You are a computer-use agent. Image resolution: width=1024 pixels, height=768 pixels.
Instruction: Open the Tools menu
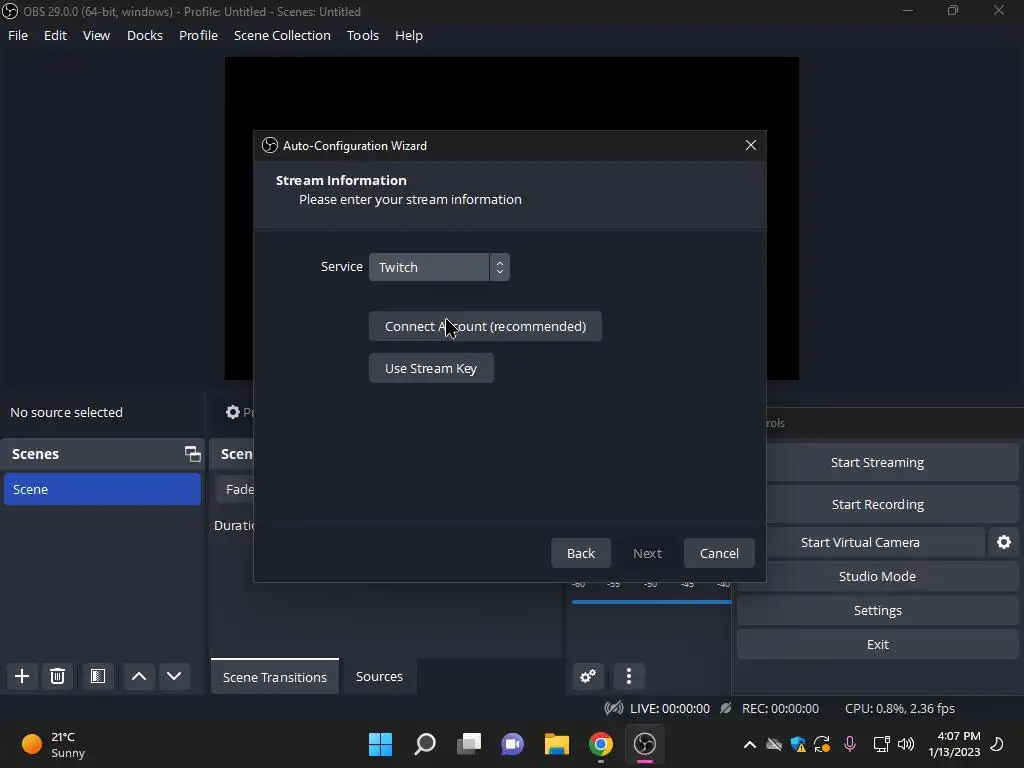362,35
